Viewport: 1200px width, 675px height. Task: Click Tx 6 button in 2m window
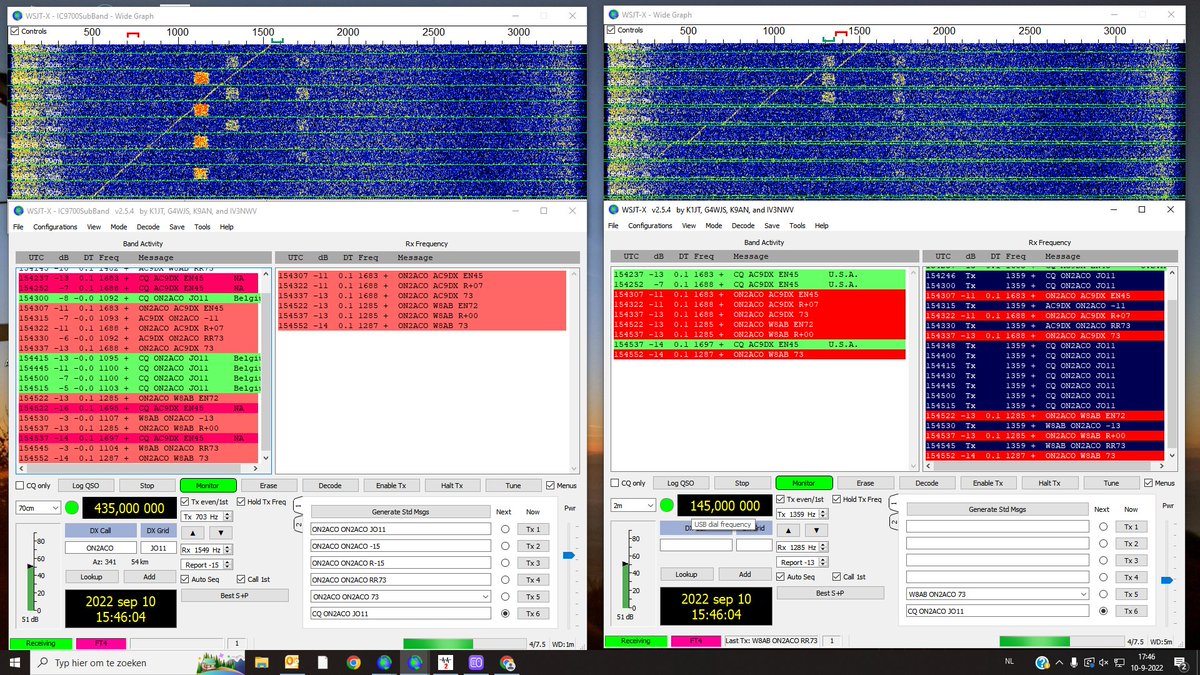tap(1130, 611)
